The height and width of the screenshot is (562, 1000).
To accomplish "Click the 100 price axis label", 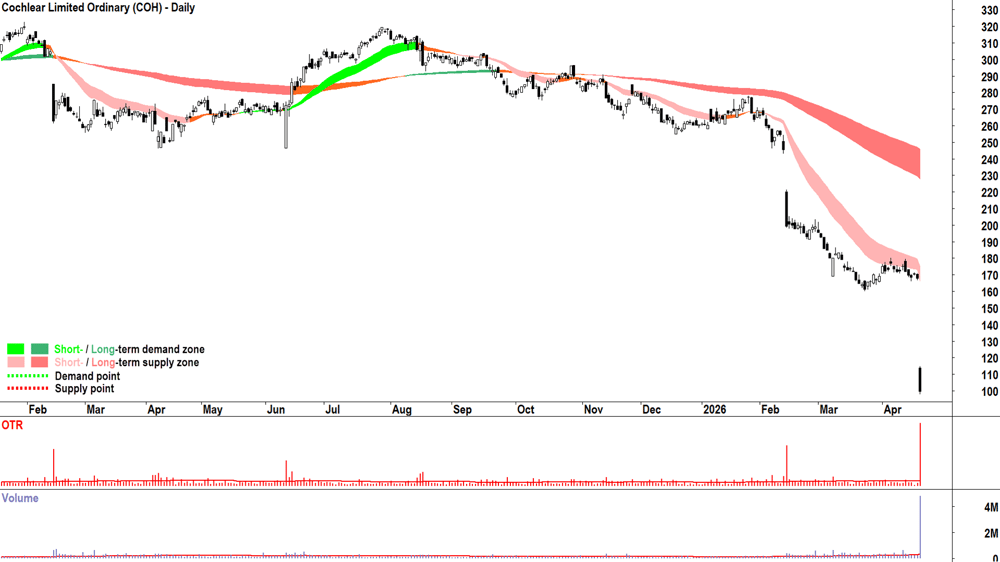I will pyautogui.click(x=990, y=392).
